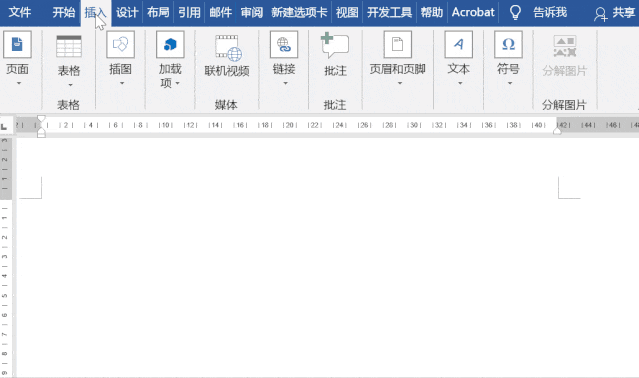639x378 pixels.
Task: Click the 插图 illustrations icon
Action: pos(121,44)
